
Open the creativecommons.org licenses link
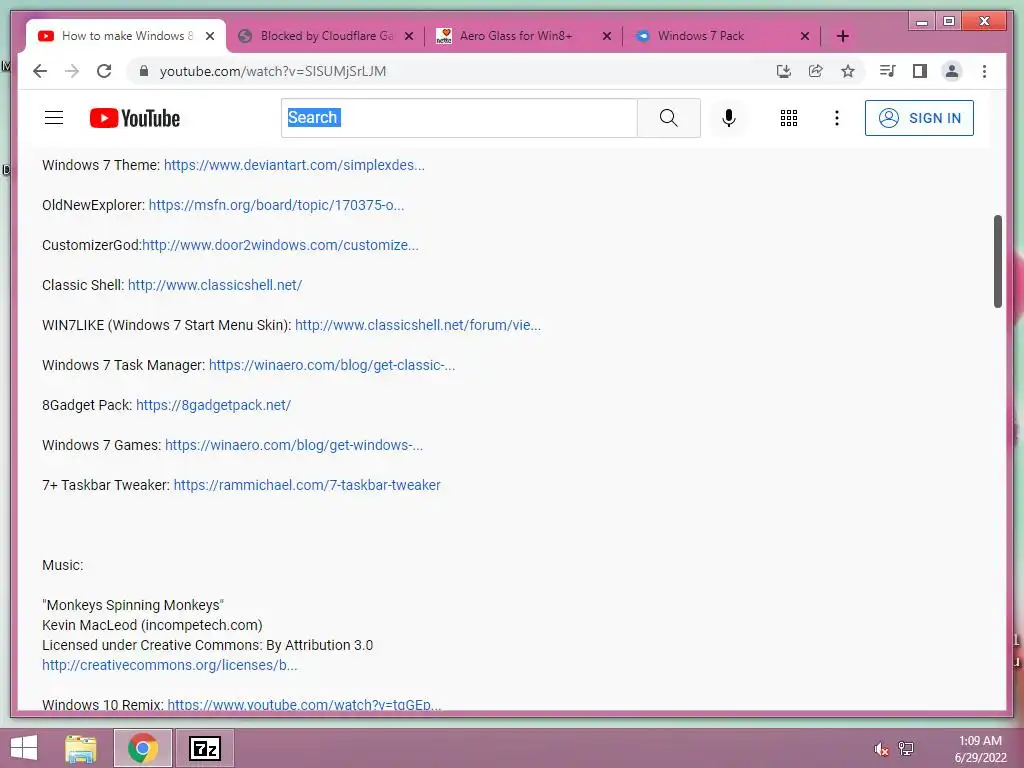point(170,665)
